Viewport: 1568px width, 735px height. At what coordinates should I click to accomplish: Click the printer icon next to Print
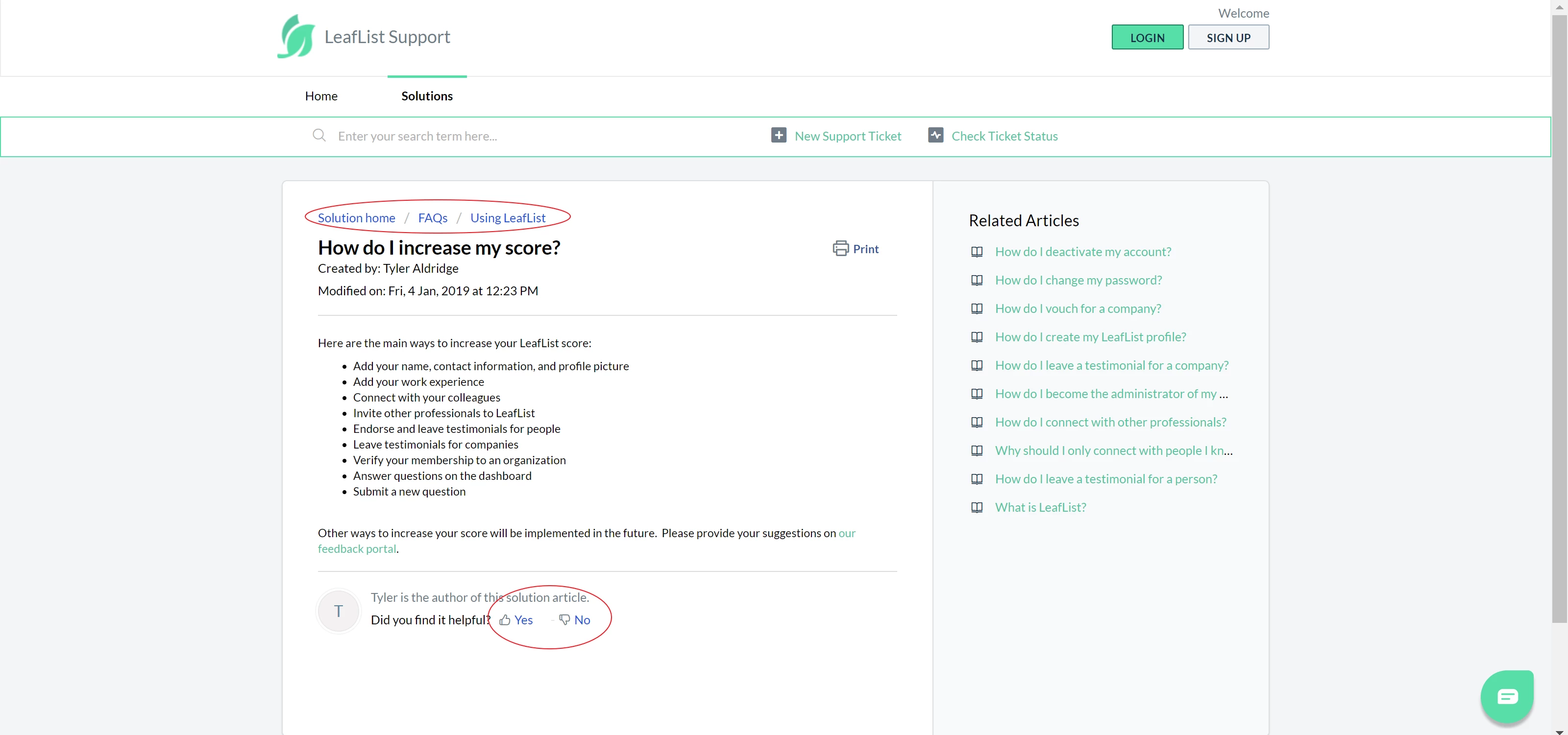[841, 248]
